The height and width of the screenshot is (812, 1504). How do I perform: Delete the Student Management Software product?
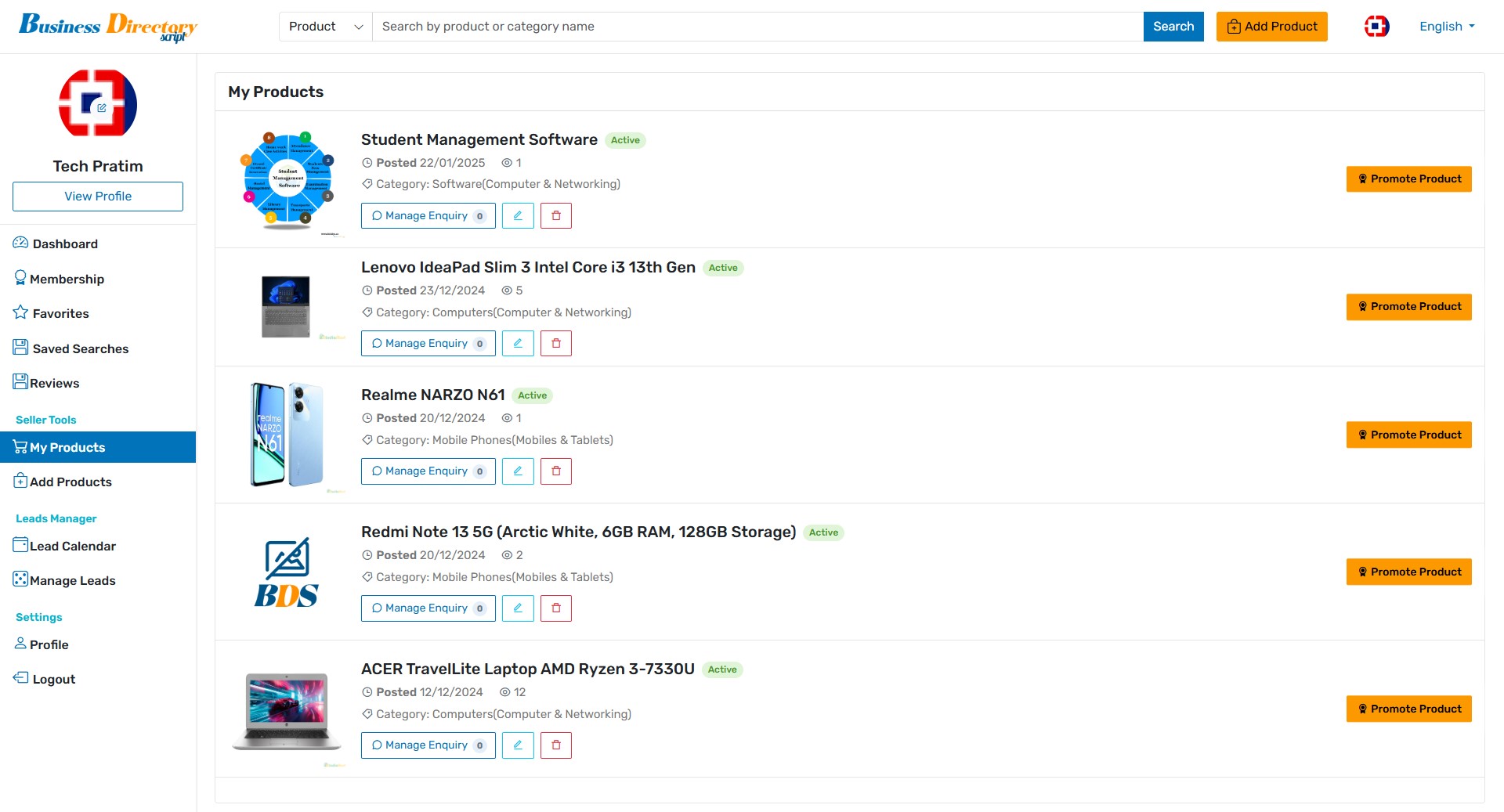556,216
